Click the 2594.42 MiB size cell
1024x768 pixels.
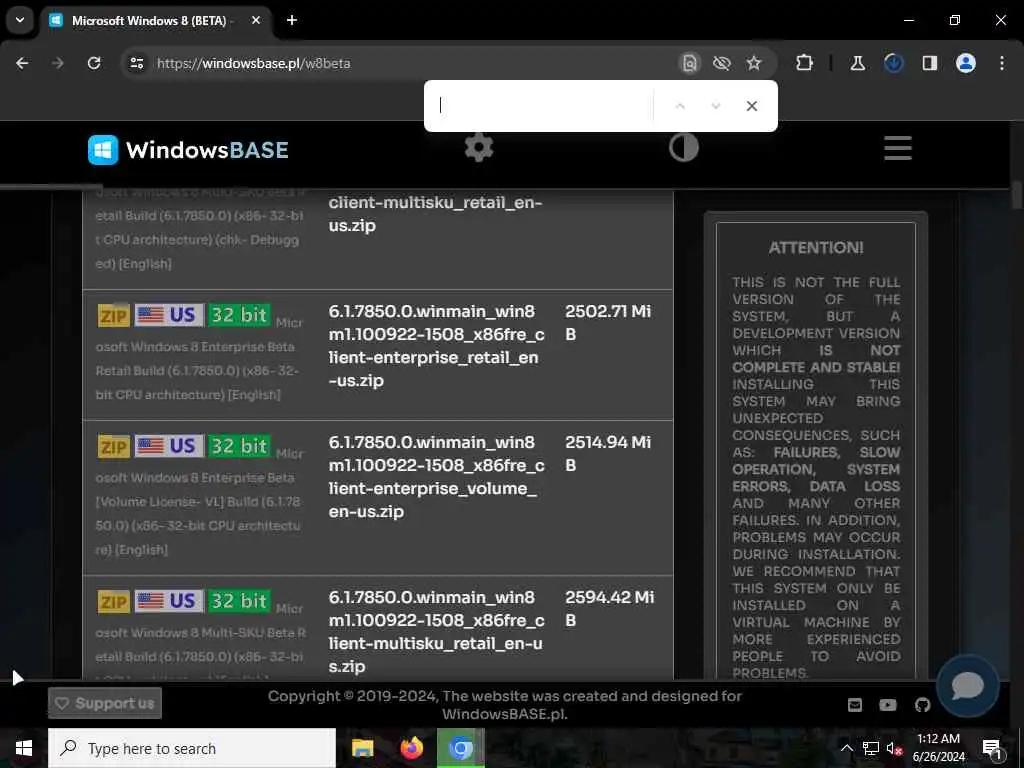(609, 609)
